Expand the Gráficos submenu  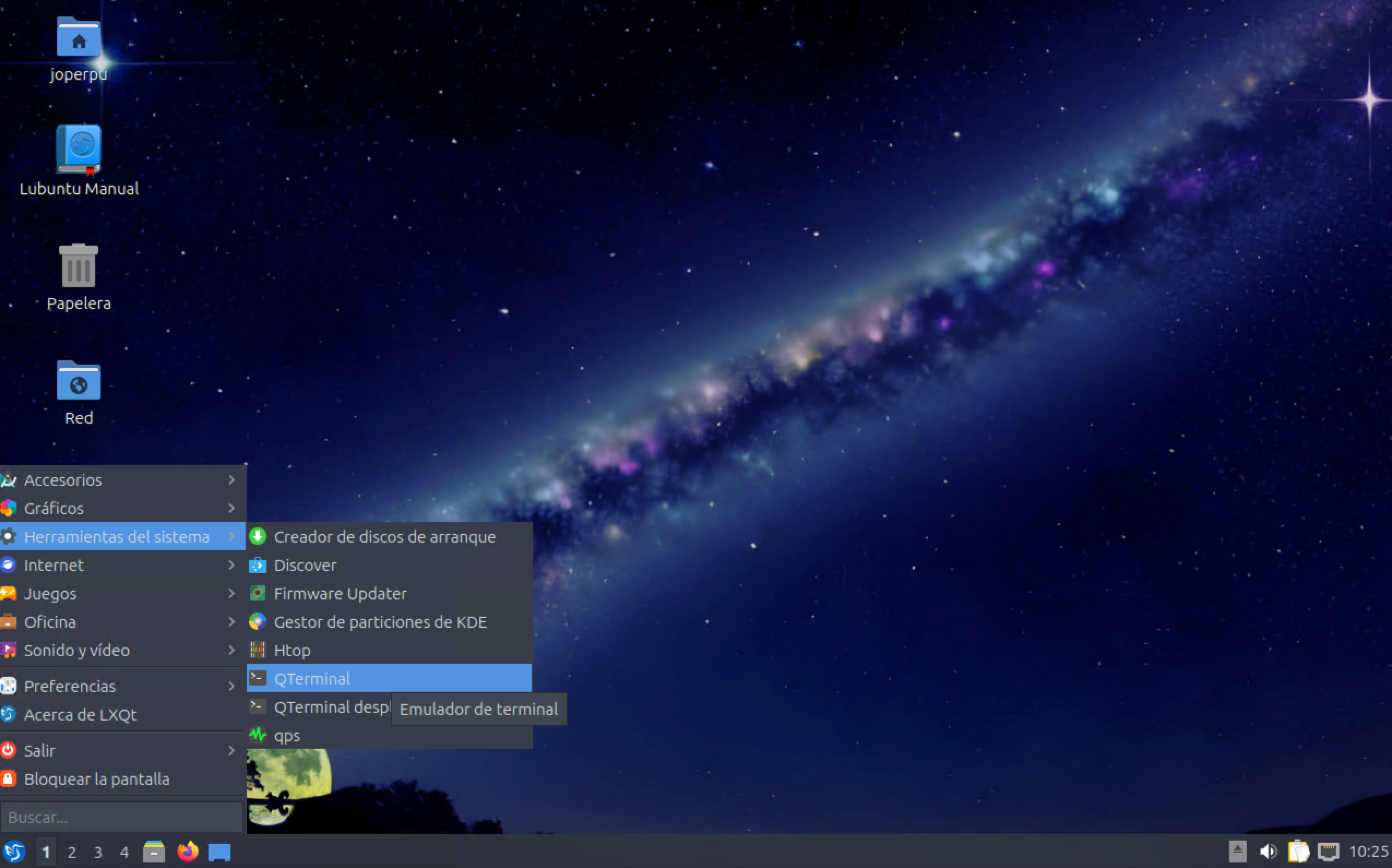tap(123, 508)
